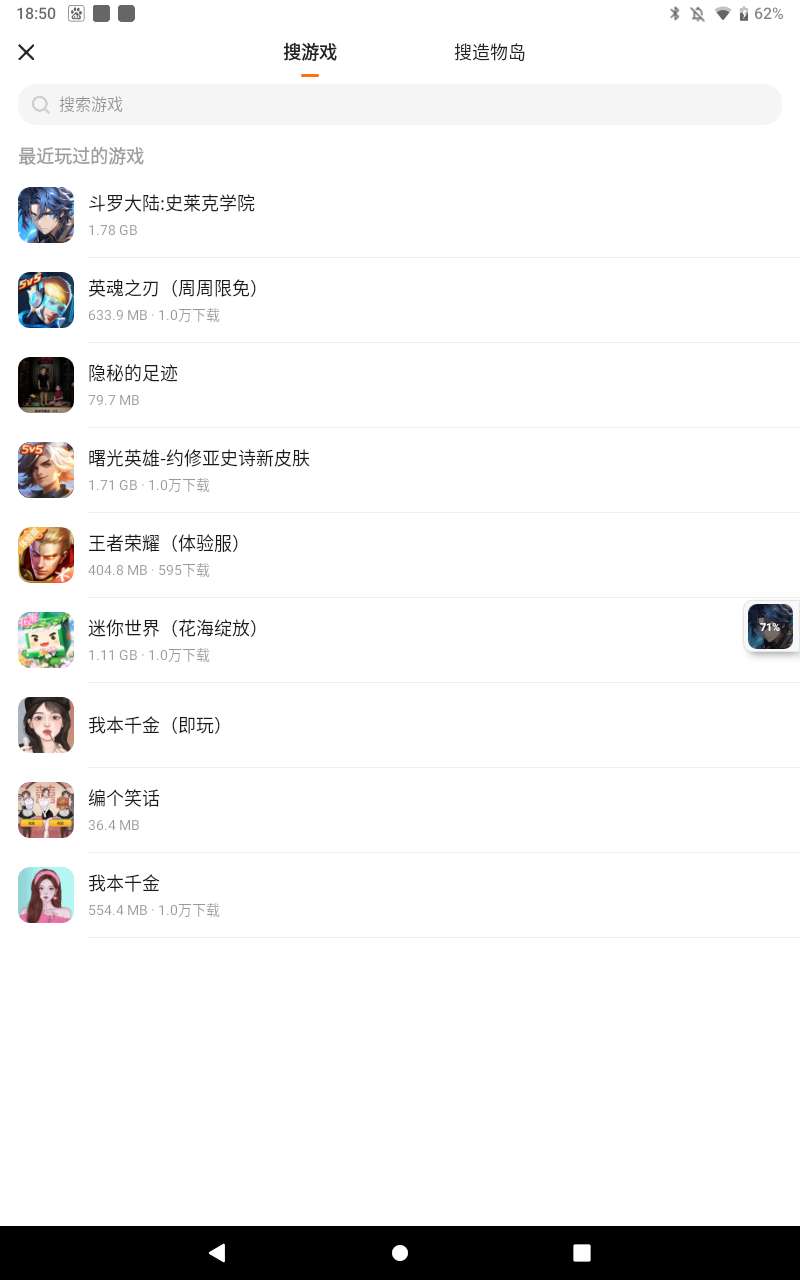This screenshot has width=800, height=1280.
Task: Select the 王者荣耀（体验服） icon
Action: click(x=46, y=555)
